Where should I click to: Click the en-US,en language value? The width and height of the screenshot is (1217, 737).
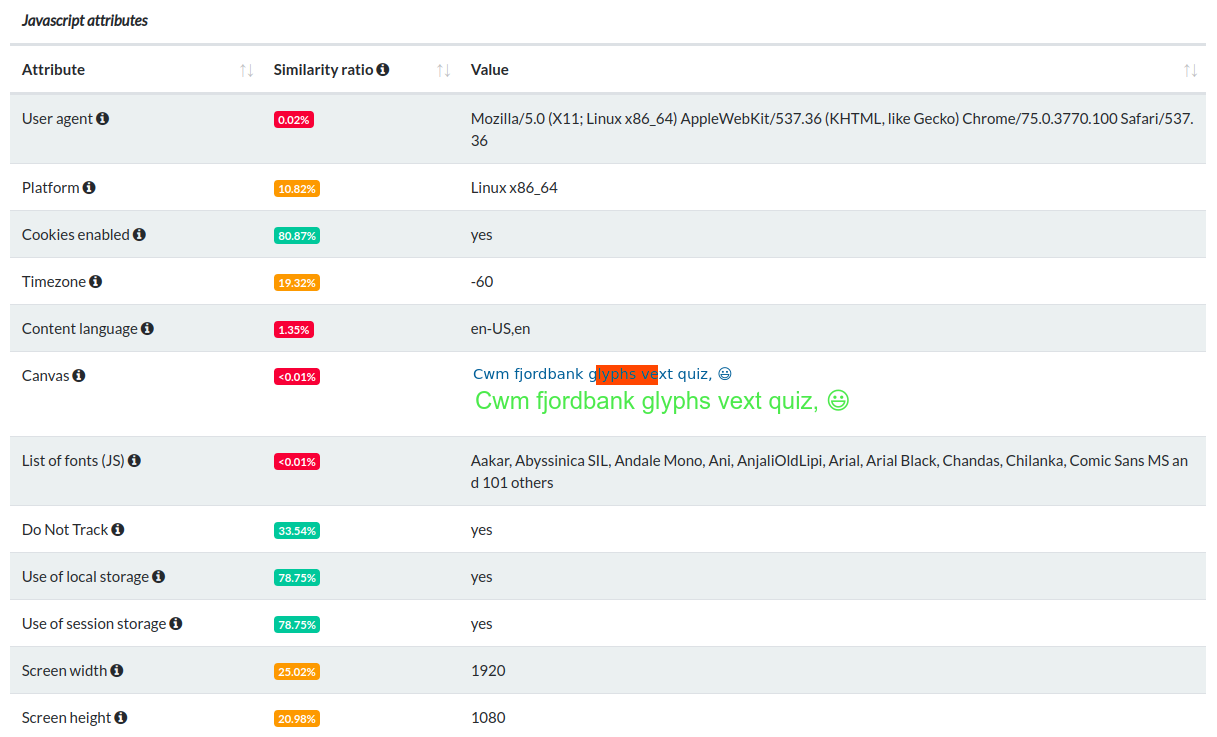tap(501, 328)
